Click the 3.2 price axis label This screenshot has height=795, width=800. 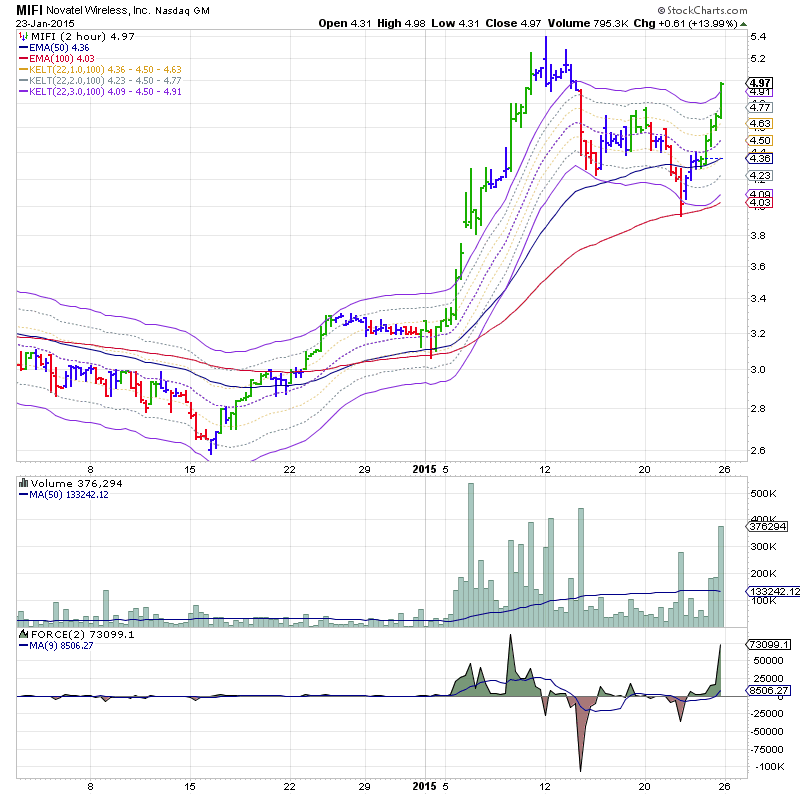tap(758, 334)
